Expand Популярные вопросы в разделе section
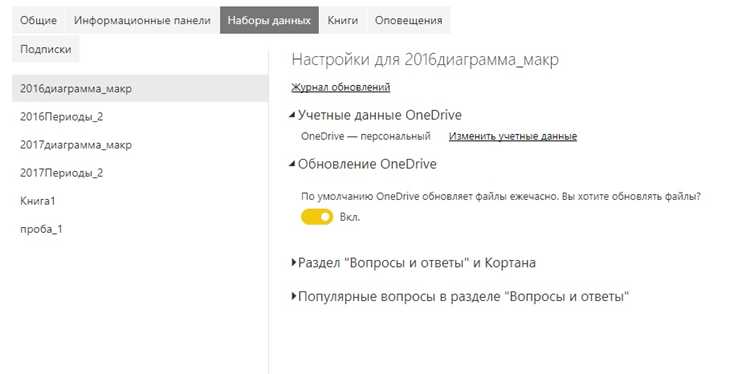 click(x=460, y=297)
